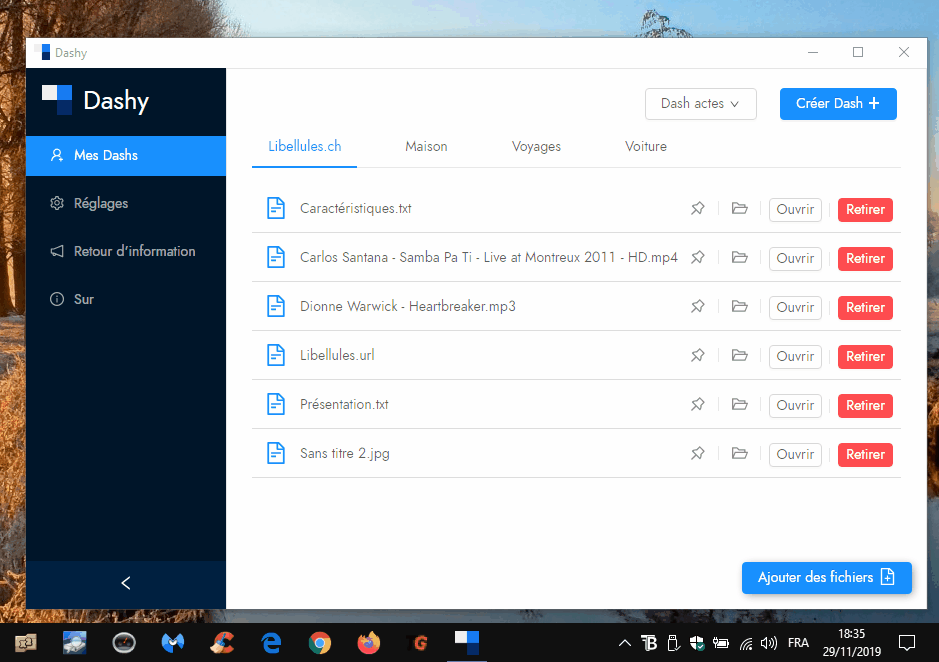Launch Google Chrome from the taskbar
Viewport: 939px width, 662px height.
tap(320, 643)
